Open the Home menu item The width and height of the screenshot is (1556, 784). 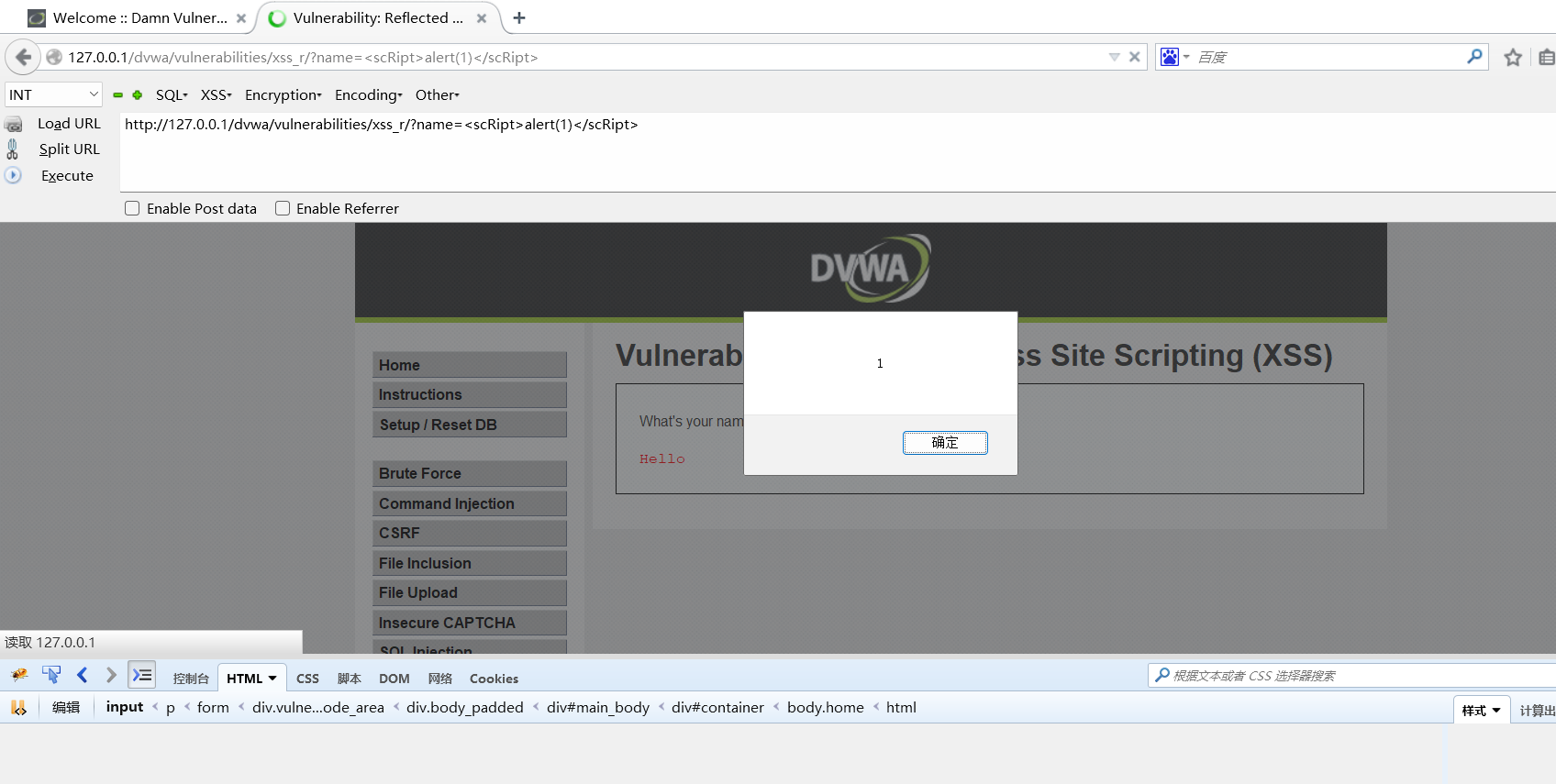pos(470,365)
